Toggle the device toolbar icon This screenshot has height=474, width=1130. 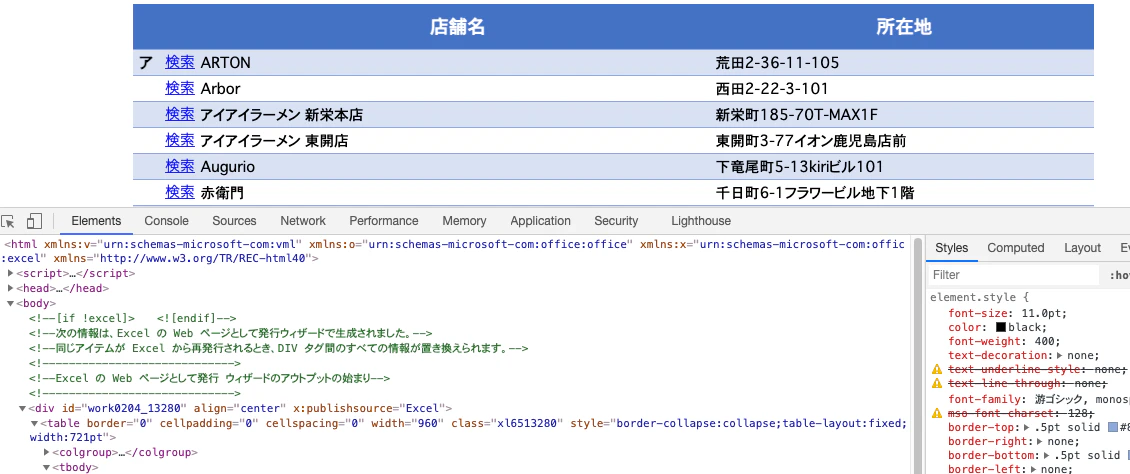34,221
